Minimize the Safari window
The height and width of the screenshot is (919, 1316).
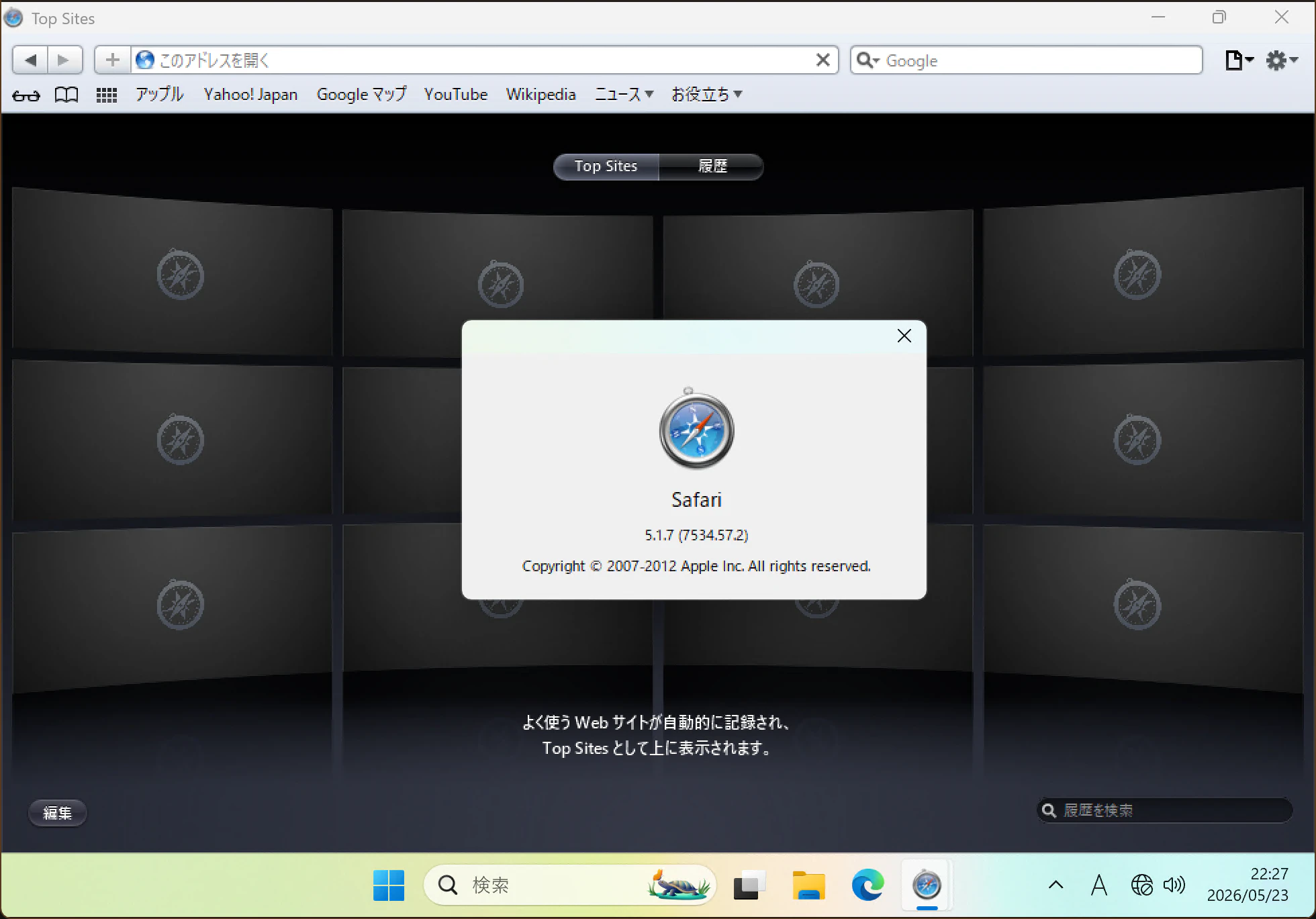tap(1158, 17)
